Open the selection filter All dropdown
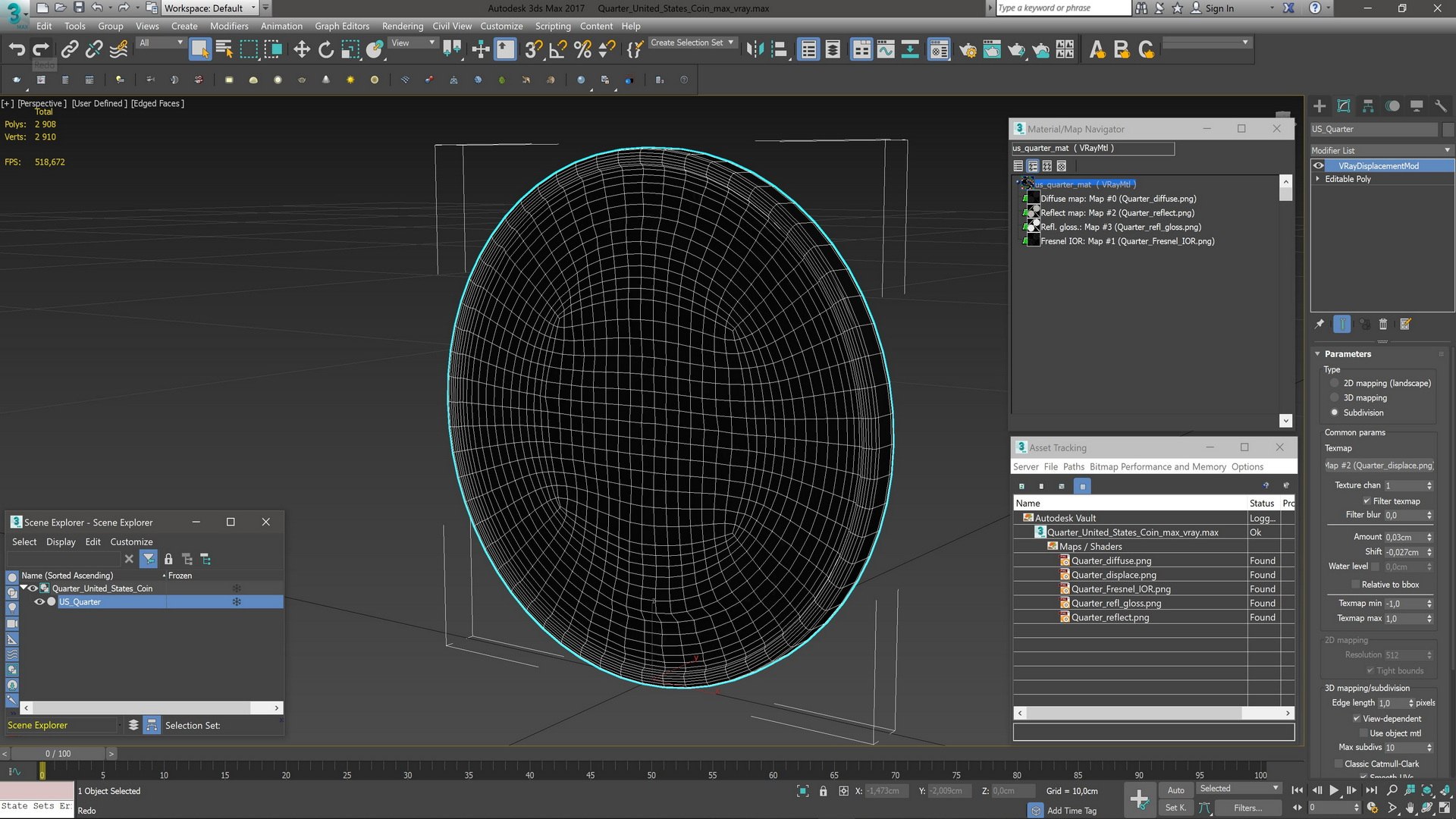 161,43
